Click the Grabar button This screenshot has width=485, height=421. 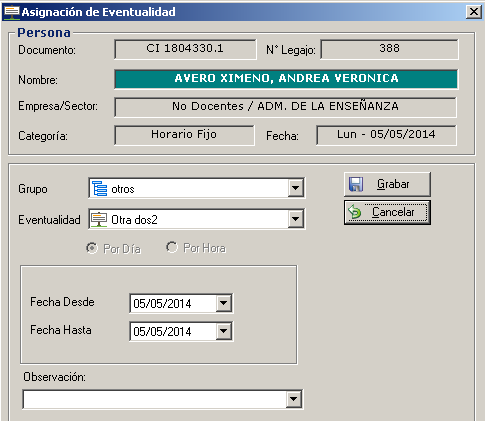(x=387, y=184)
